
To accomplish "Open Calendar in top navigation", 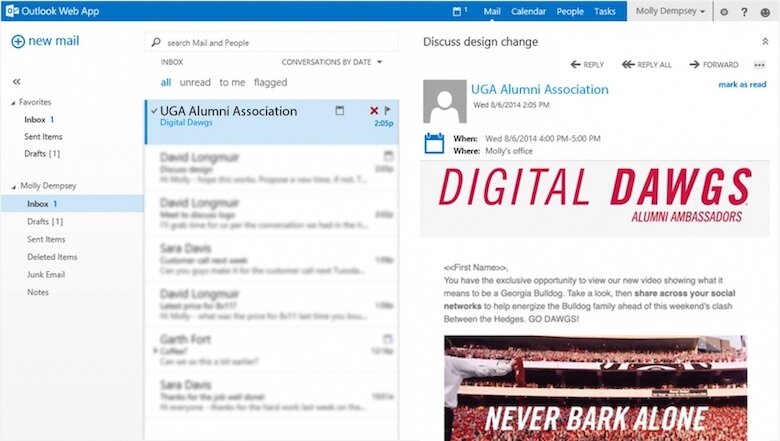I will (x=528, y=11).
